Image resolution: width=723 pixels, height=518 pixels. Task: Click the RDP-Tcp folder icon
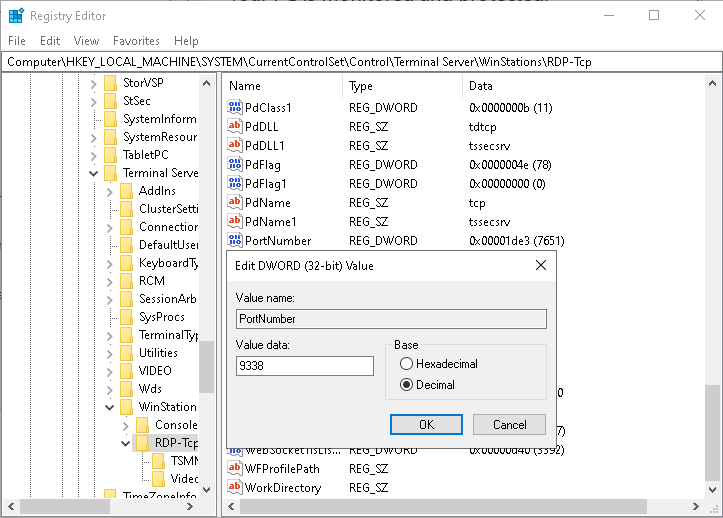(x=142, y=443)
